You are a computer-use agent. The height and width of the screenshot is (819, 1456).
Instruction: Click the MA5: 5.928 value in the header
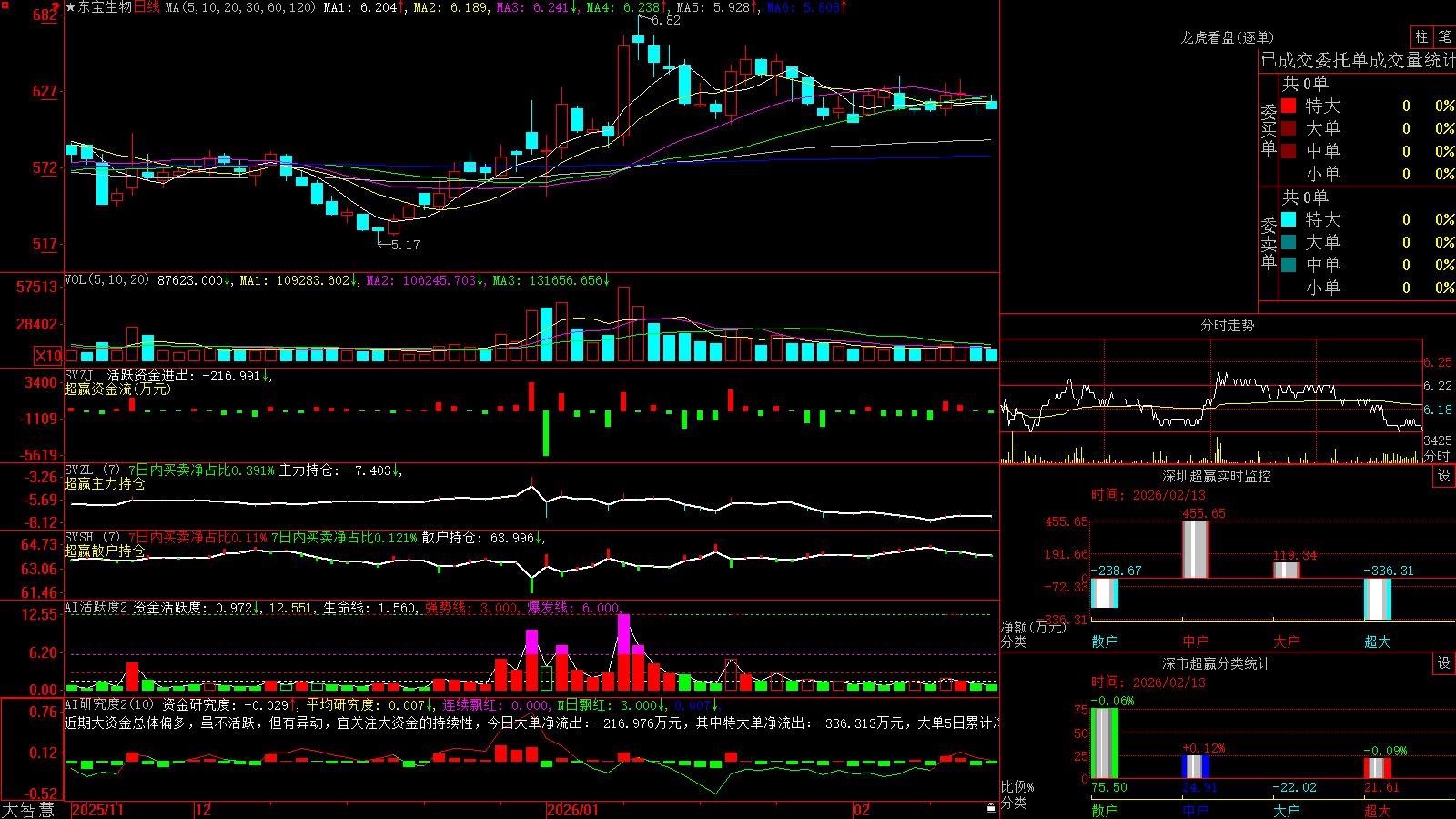[717, 7]
